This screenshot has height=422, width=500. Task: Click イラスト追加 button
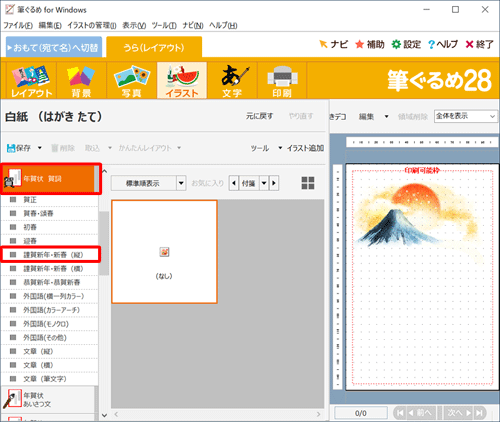coord(305,148)
